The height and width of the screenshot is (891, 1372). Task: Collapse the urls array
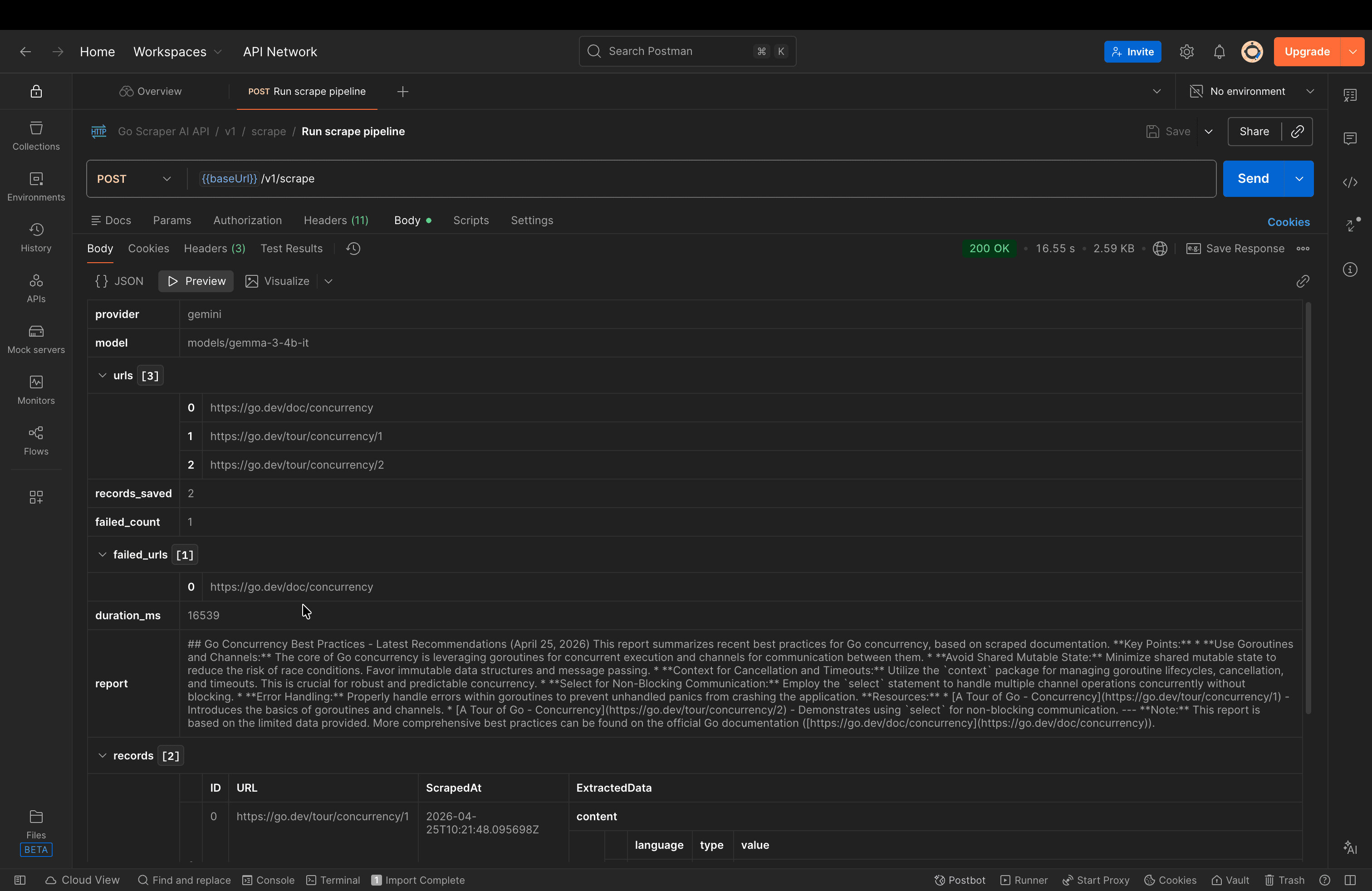(102, 376)
